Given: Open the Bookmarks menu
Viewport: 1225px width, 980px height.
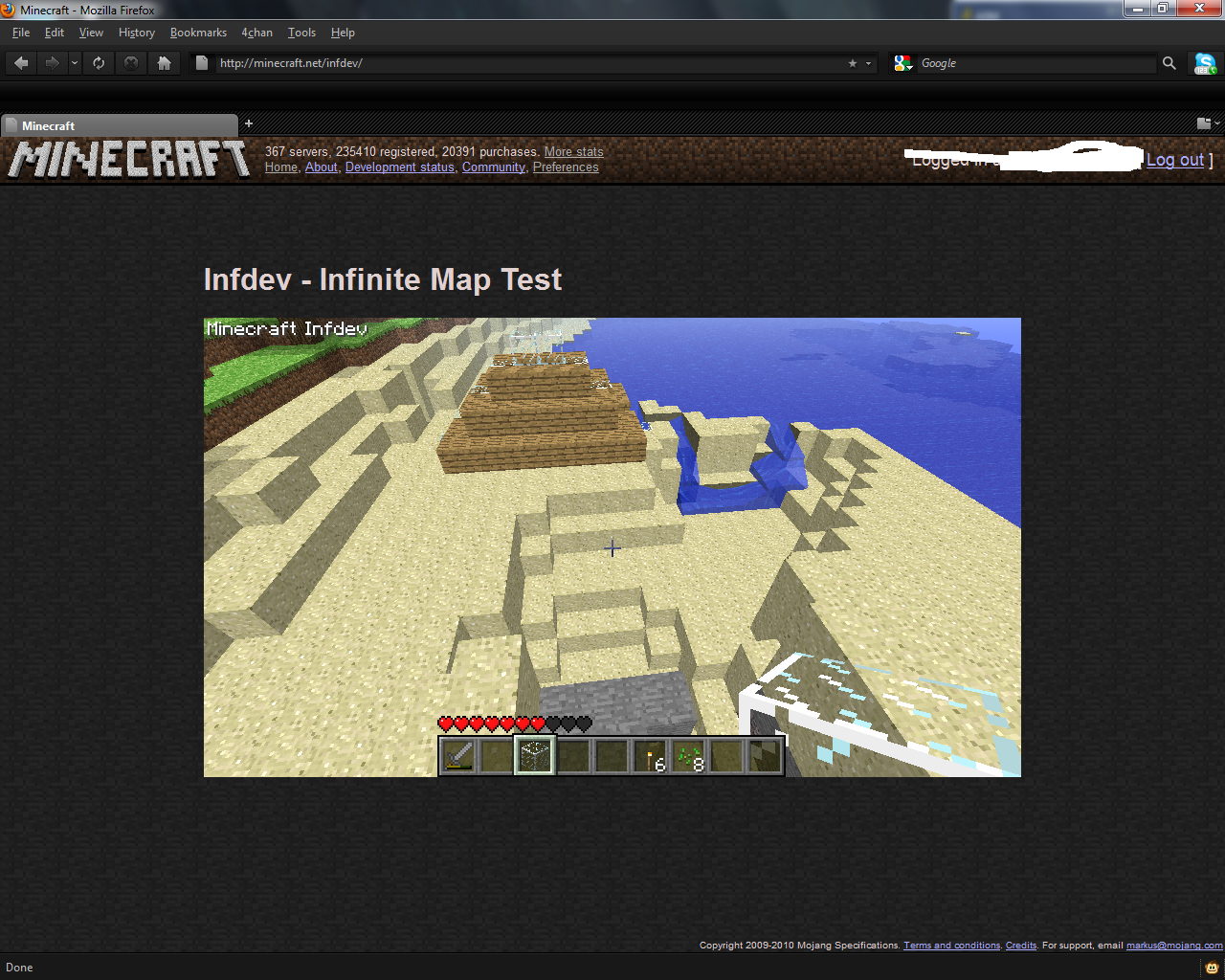Looking at the screenshot, I should point(198,33).
